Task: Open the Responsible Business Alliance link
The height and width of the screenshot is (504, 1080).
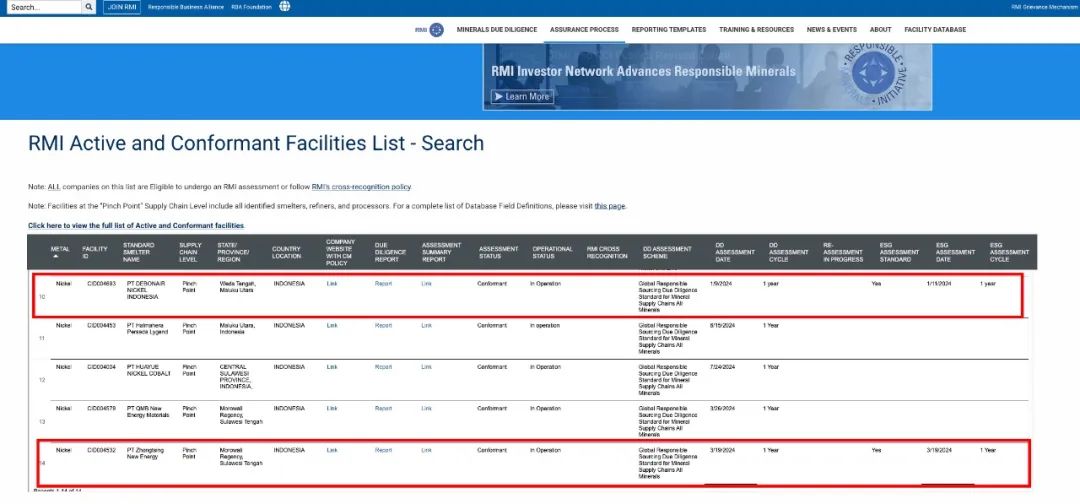Action: 186,7
